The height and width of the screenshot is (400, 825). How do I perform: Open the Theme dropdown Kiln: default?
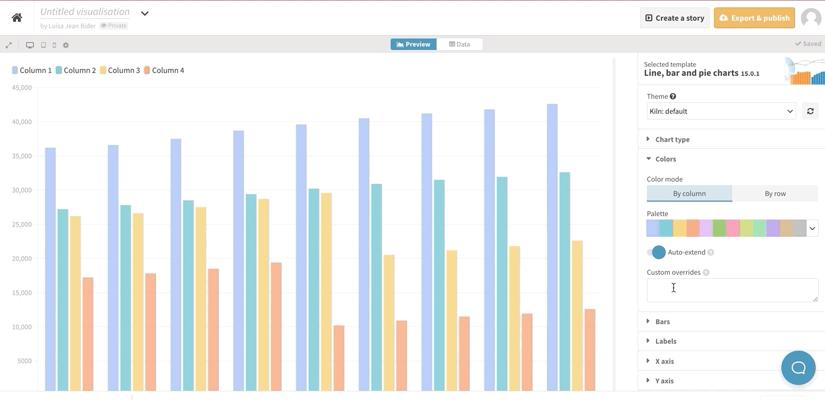click(720, 112)
